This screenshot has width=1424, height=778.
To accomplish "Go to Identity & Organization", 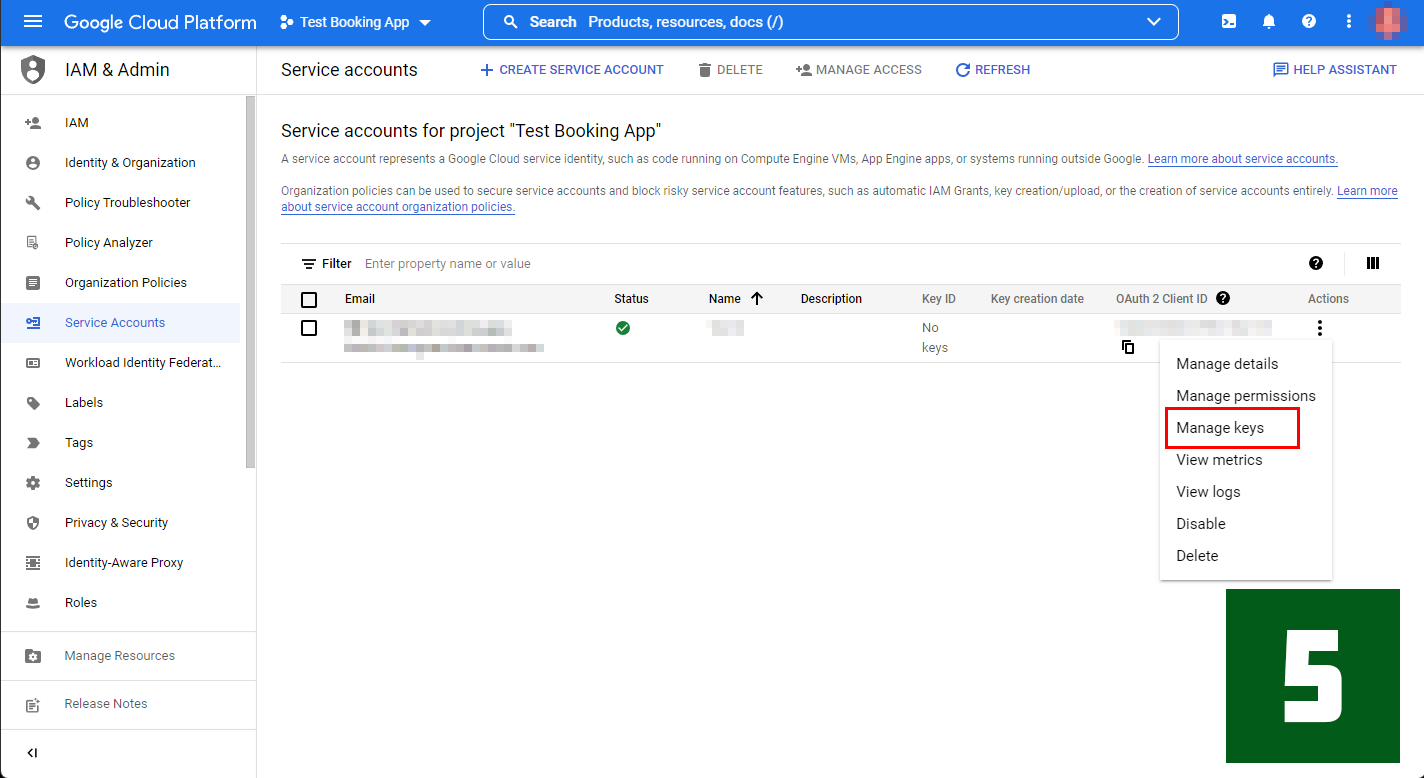I will [x=130, y=163].
